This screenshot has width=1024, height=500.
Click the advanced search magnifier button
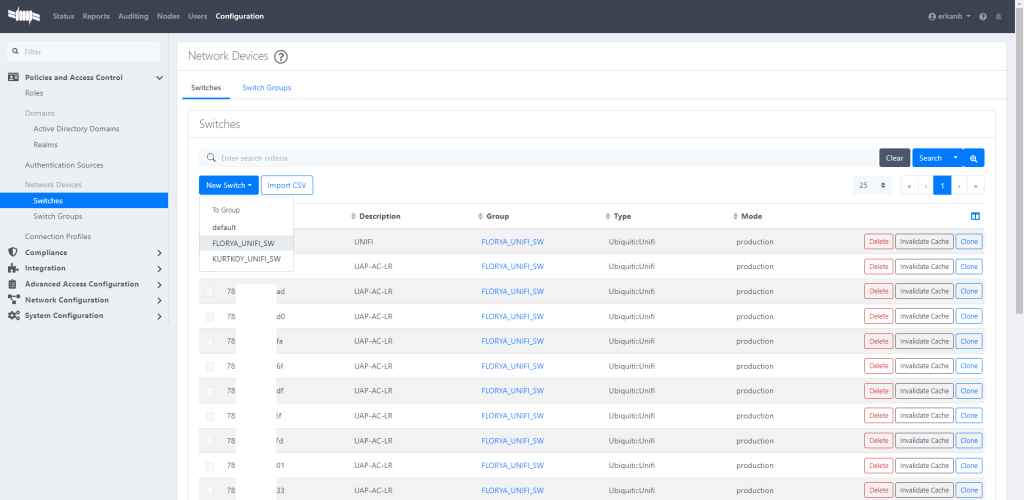(973, 158)
